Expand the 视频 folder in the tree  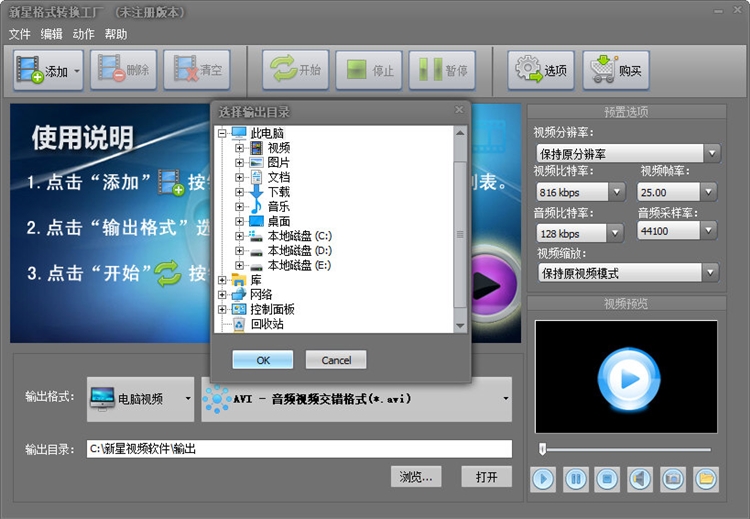[239, 148]
